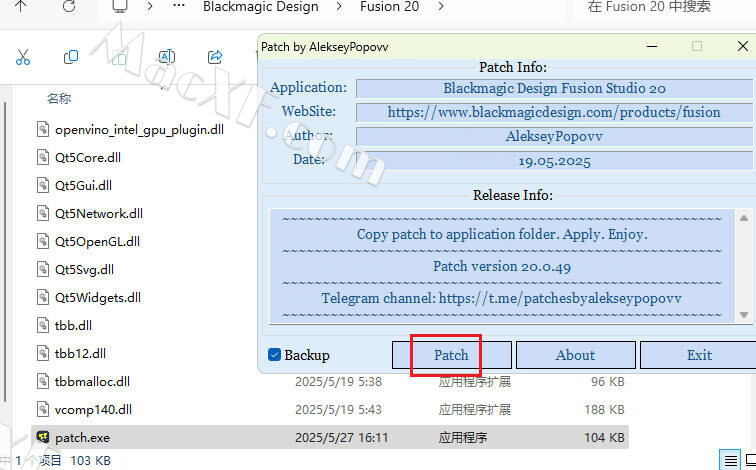The width and height of the screenshot is (756, 470).
Task: Click the Cut scissors icon in Explorer toolbar
Action: (23, 57)
